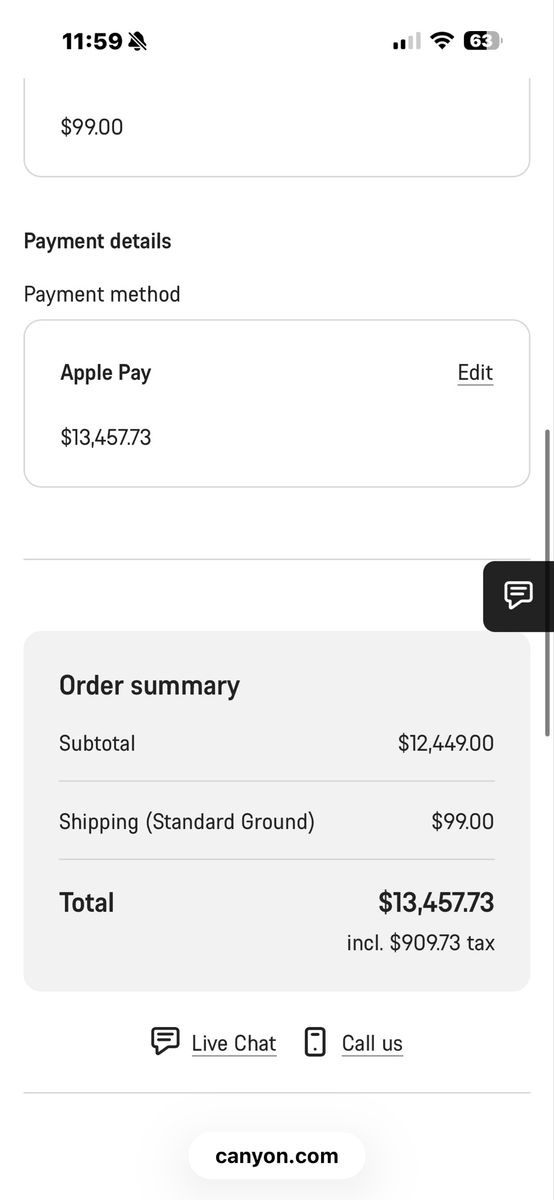The width and height of the screenshot is (554, 1200).
Task: Tap the Live Chat speech bubble icon
Action: pyautogui.click(x=165, y=1041)
